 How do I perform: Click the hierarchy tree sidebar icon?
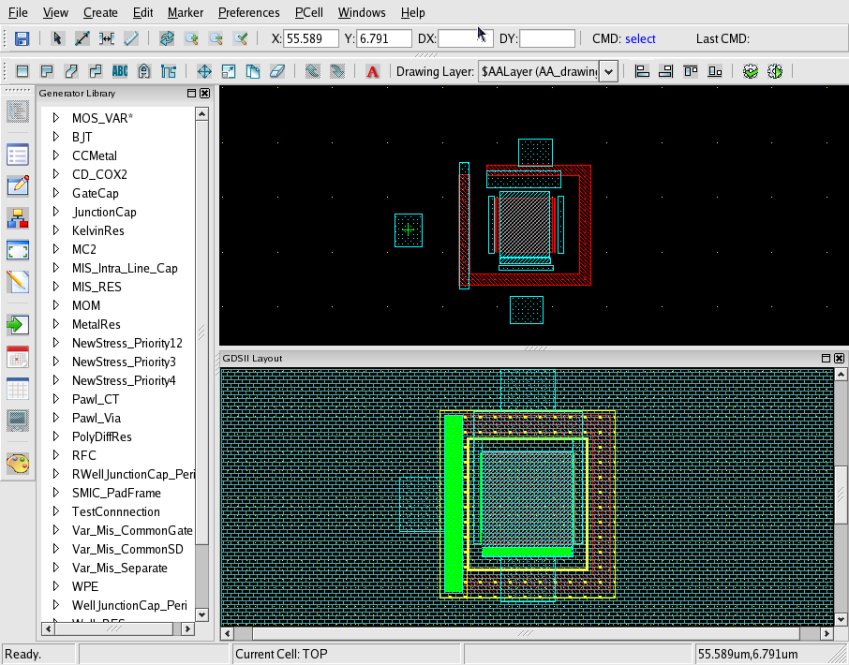pos(18,218)
